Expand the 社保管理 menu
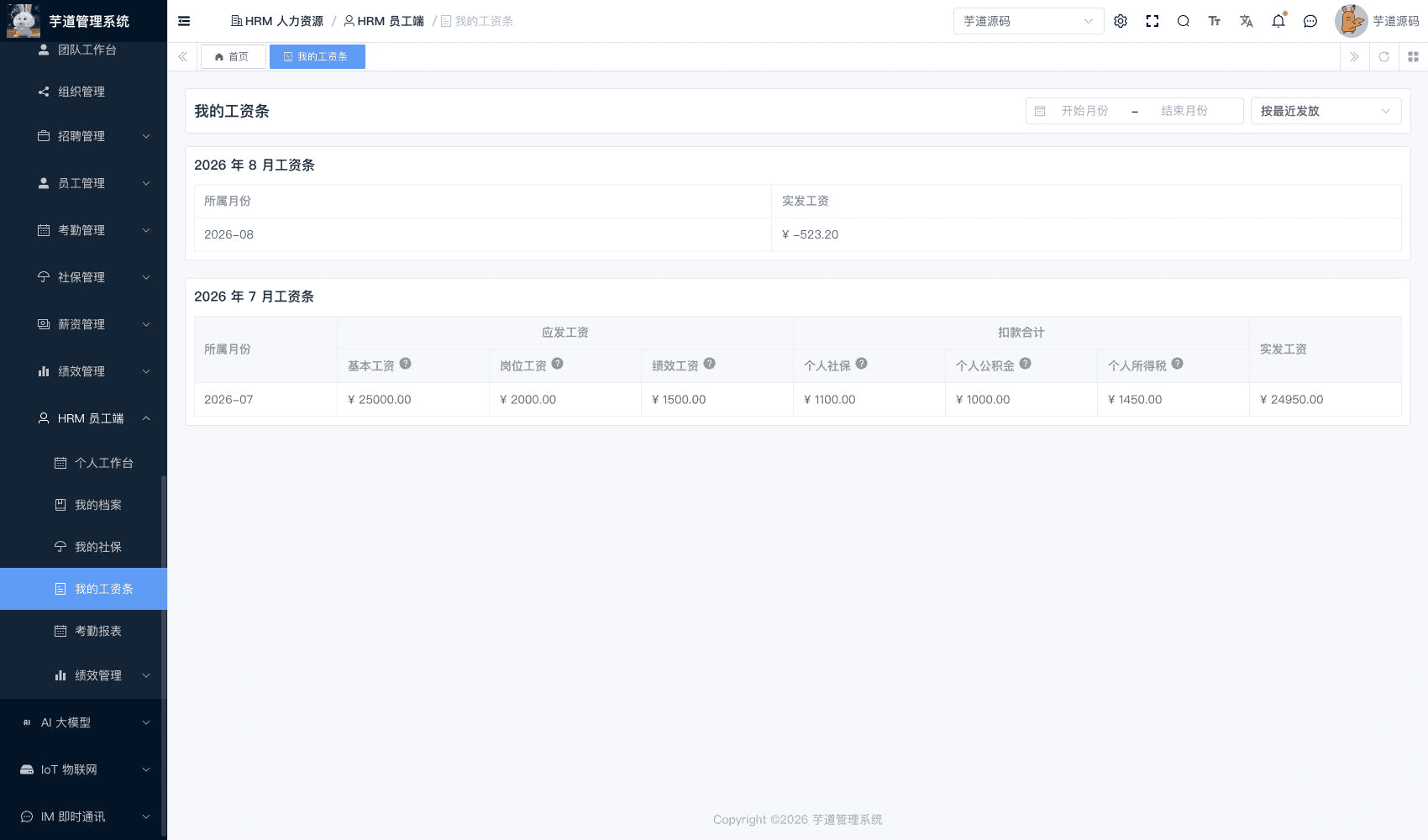Image resolution: width=1428 pixels, height=840 pixels. coord(83,277)
